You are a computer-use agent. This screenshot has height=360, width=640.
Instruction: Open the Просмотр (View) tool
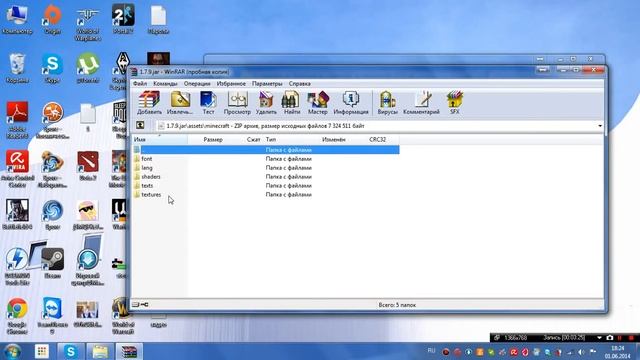pyautogui.click(x=237, y=102)
